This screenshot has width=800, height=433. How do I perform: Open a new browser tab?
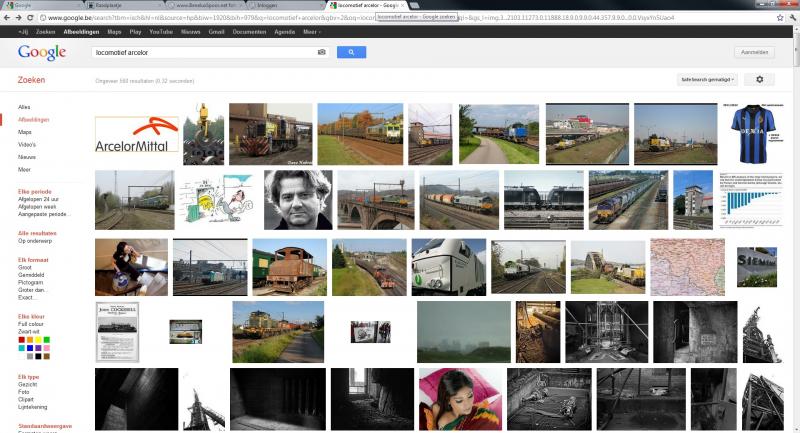point(415,5)
